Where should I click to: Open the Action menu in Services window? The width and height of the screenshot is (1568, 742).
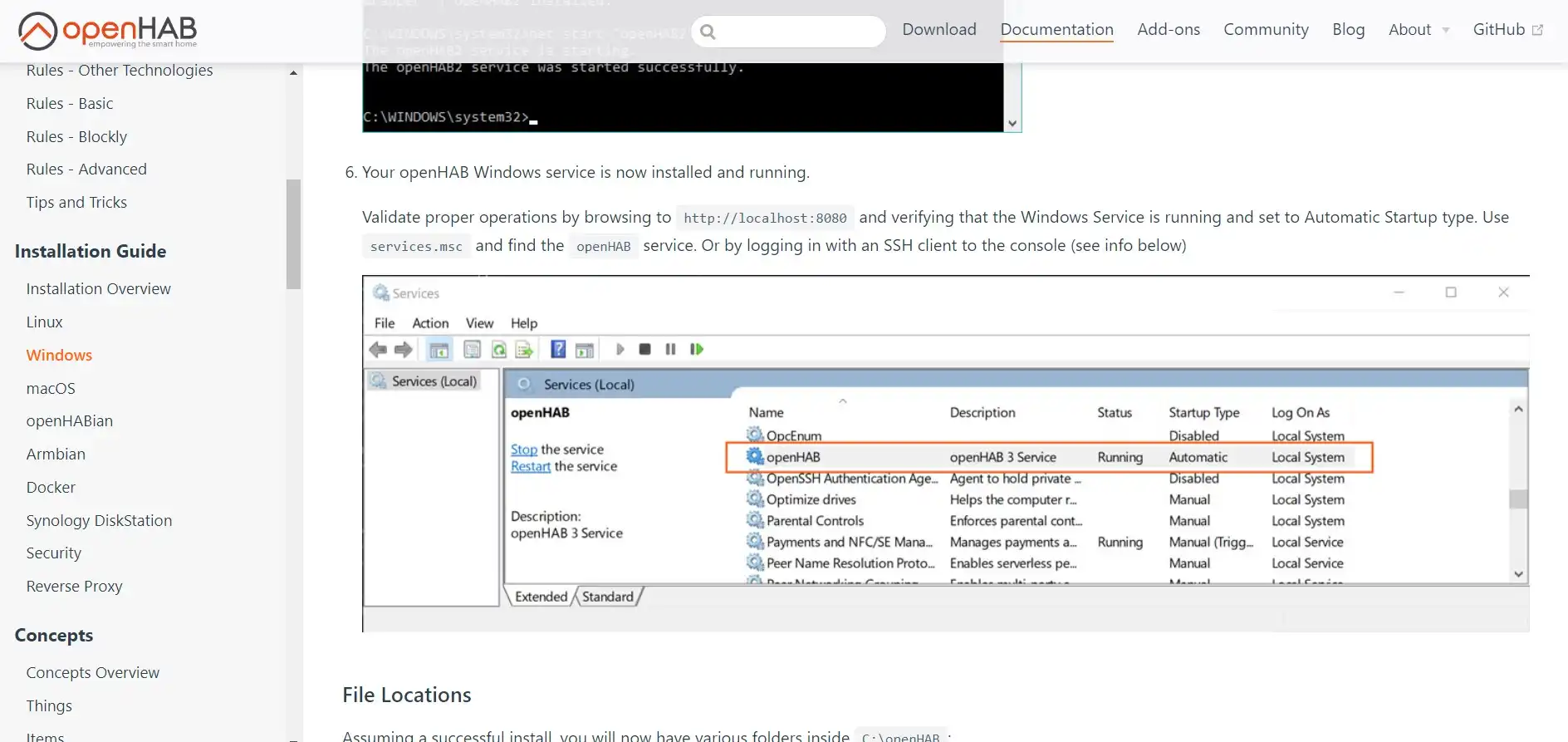(430, 322)
